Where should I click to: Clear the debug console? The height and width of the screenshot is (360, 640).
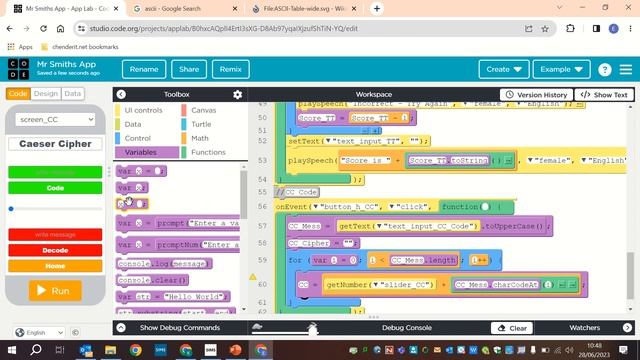[512, 328]
